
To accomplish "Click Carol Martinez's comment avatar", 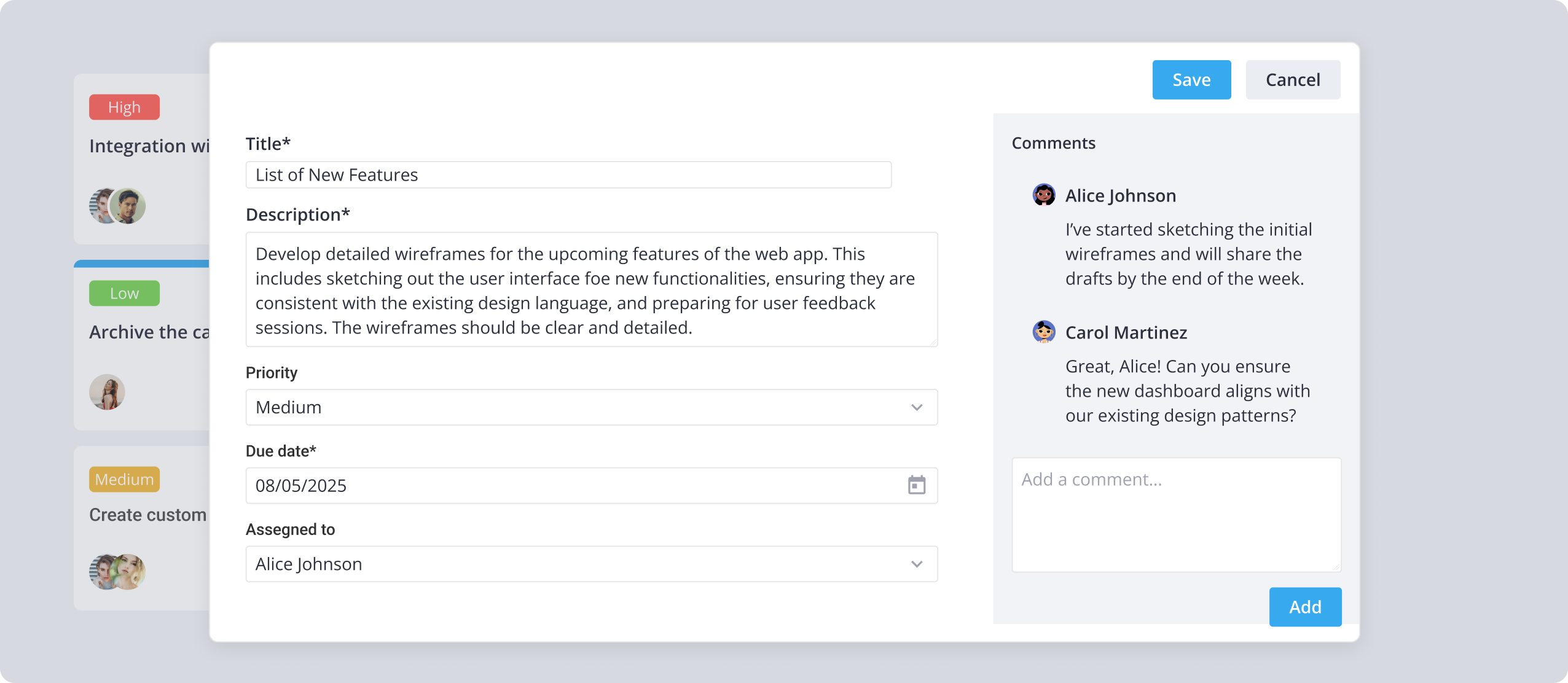I will 1044,332.
